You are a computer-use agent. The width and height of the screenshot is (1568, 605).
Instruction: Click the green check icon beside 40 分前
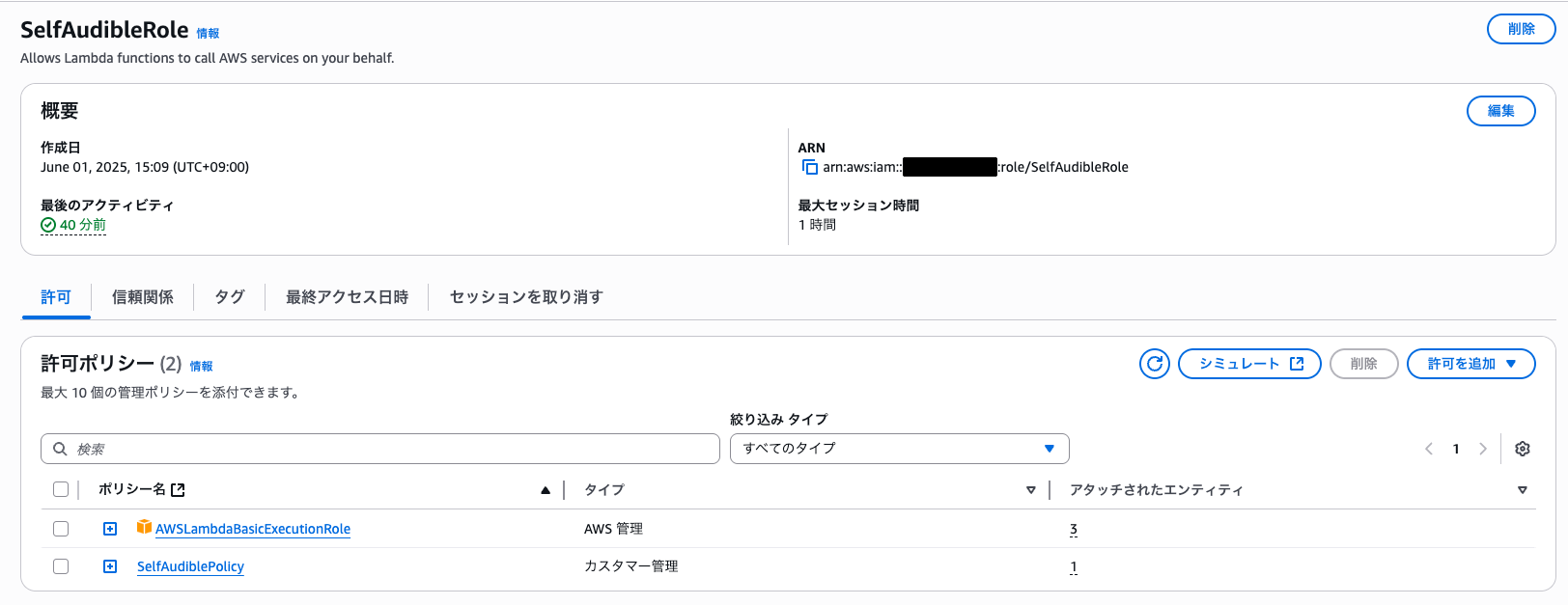(x=48, y=225)
